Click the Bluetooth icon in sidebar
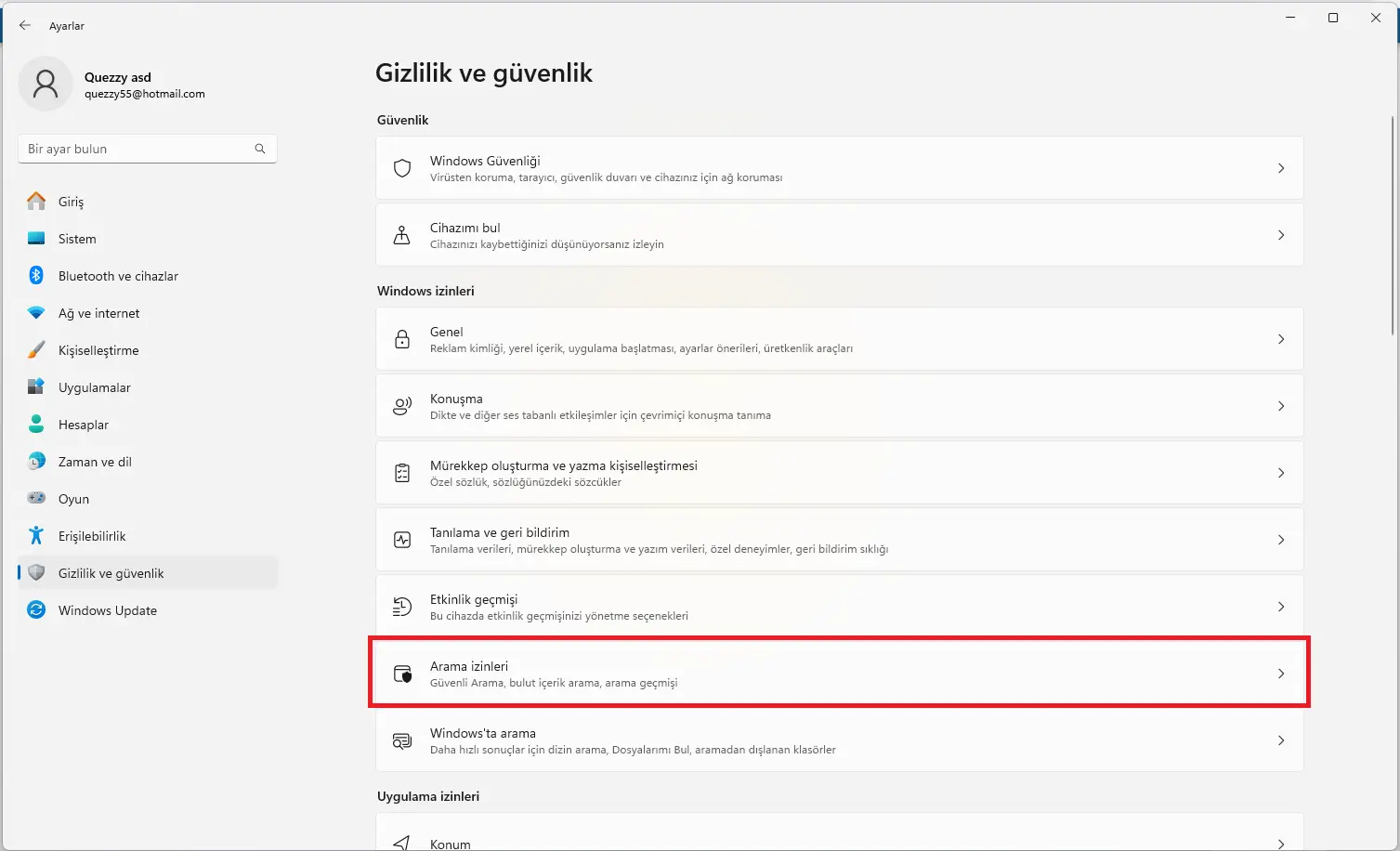The width and height of the screenshot is (1400, 851). tap(36, 275)
